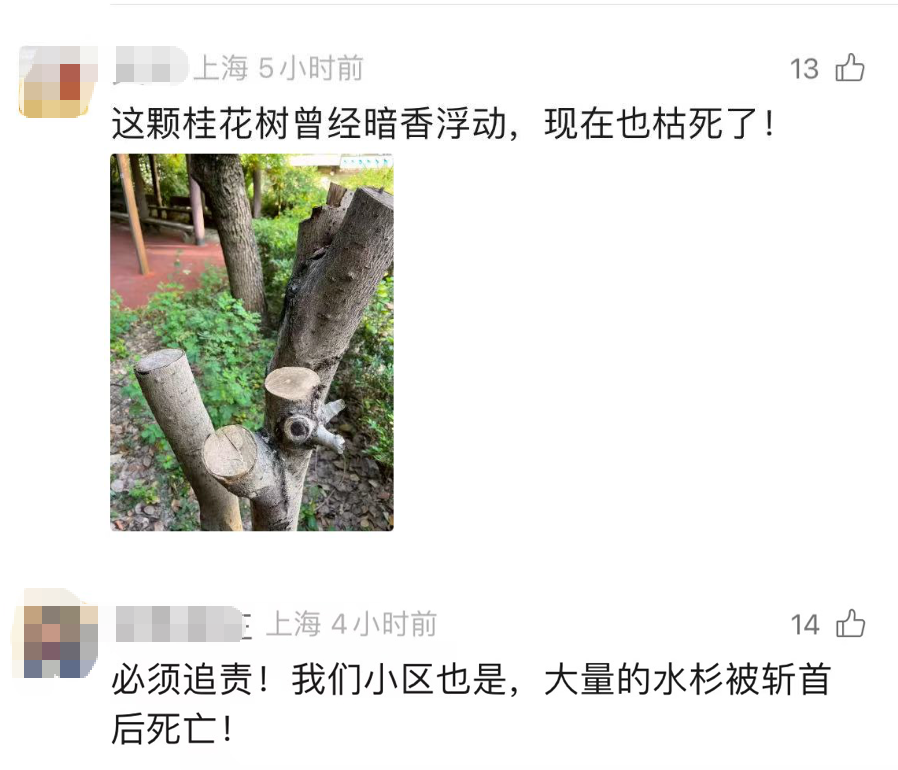
Task: Open the second commenter's blurred username
Action: (x=180, y=623)
